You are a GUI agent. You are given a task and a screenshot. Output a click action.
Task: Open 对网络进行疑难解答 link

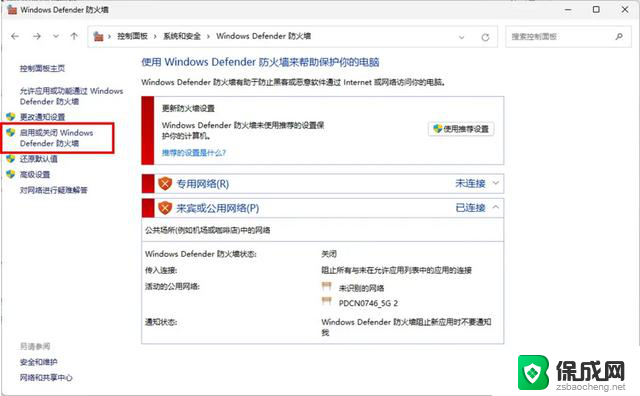point(53,190)
